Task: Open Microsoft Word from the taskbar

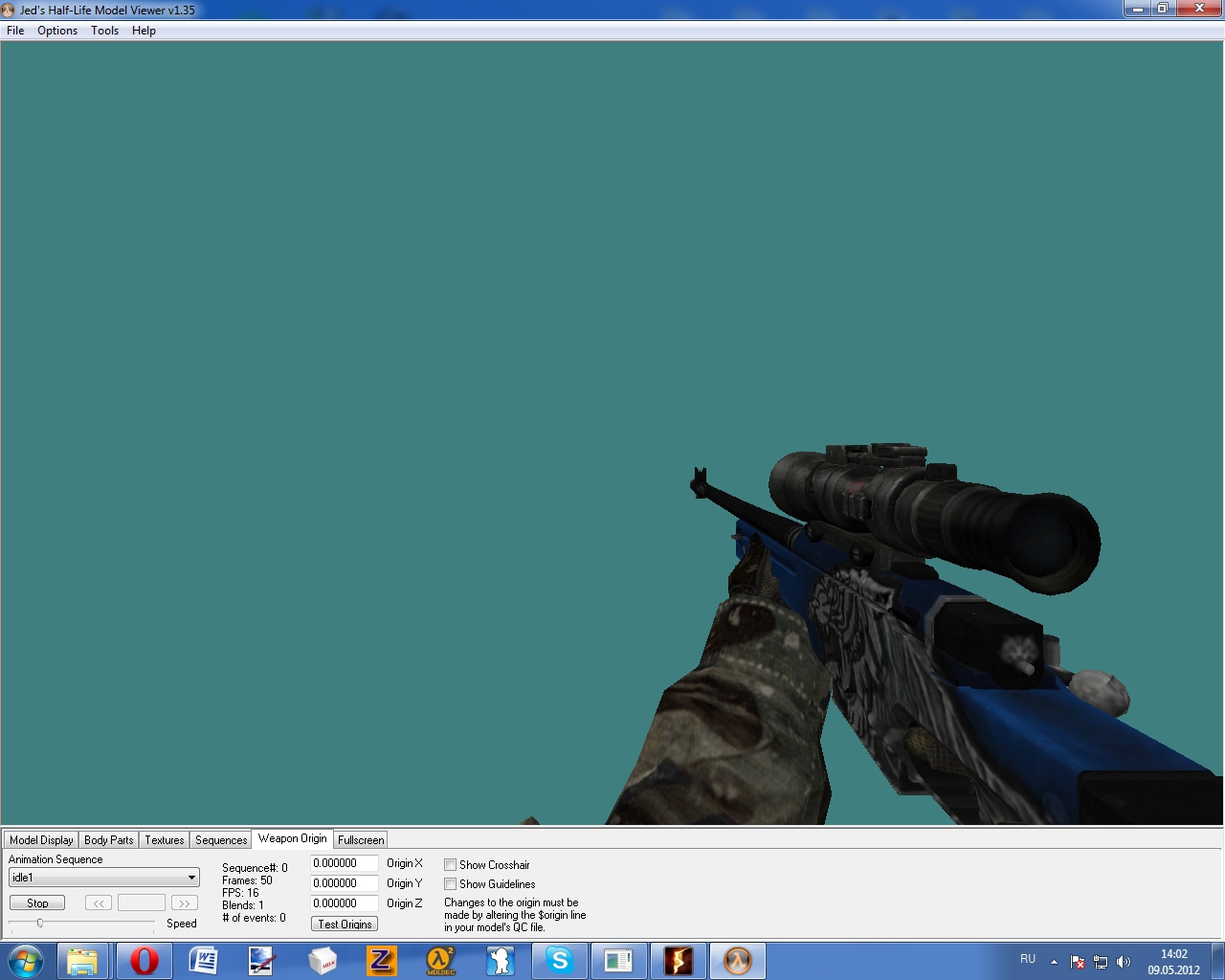Action: [203, 961]
